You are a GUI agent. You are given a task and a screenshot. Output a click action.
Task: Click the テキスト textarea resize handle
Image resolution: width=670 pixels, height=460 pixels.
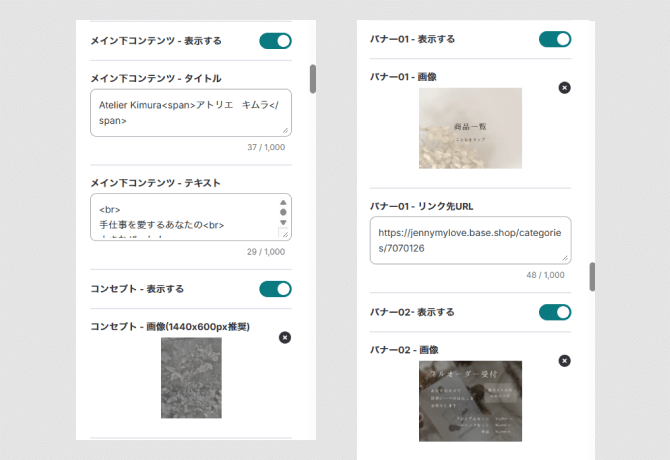(285, 234)
